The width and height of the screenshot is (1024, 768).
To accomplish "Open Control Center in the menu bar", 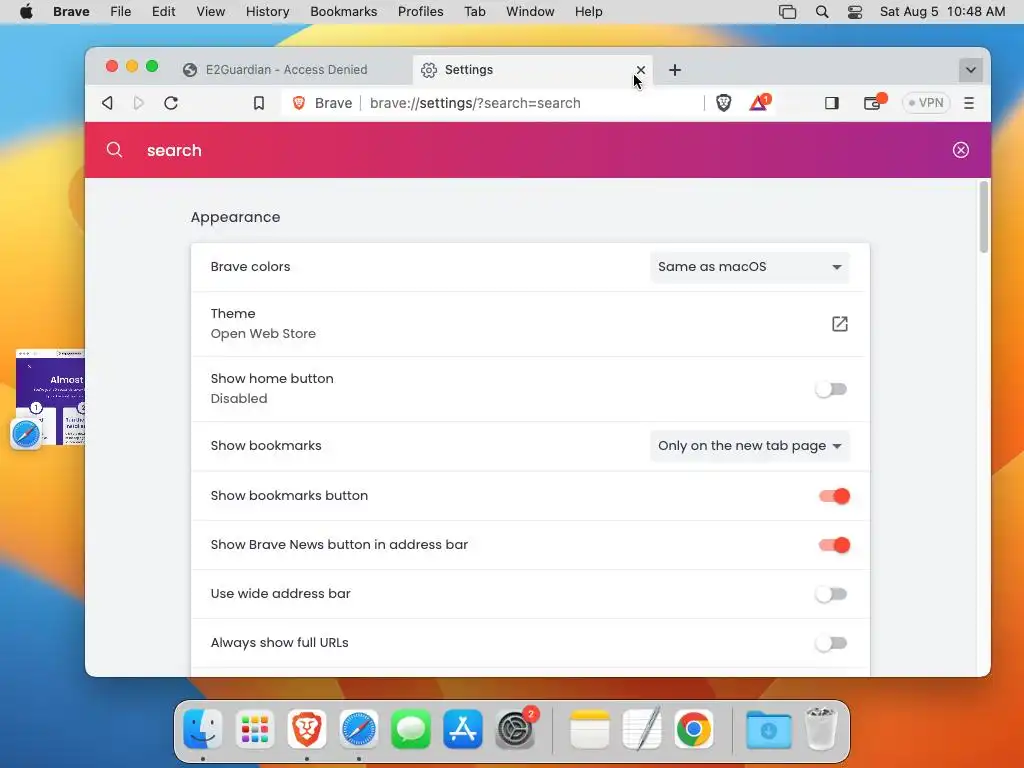I will click(855, 12).
